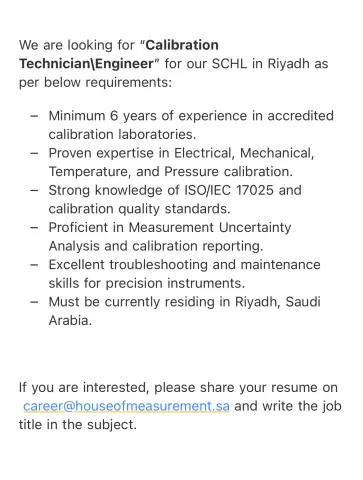Click the ISO/IEC 17025 knowledge bullet
Viewport: 363px width, 480px height.
click(x=175, y=190)
